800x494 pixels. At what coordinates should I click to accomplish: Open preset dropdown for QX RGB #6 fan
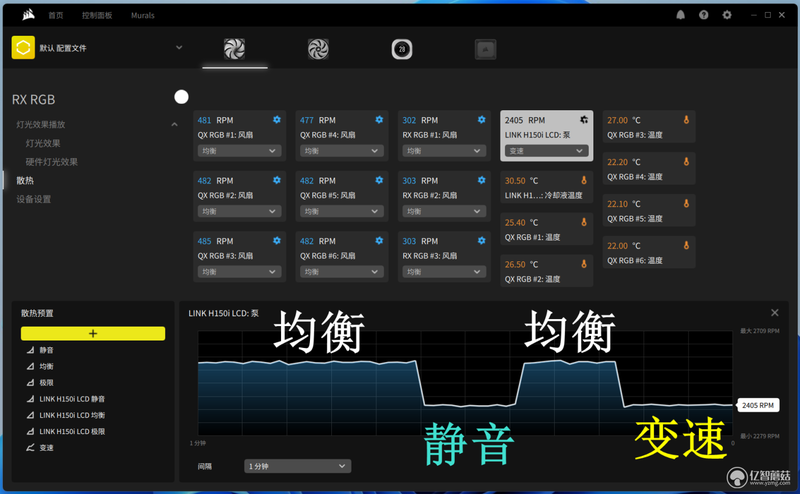click(x=342, y=271)
